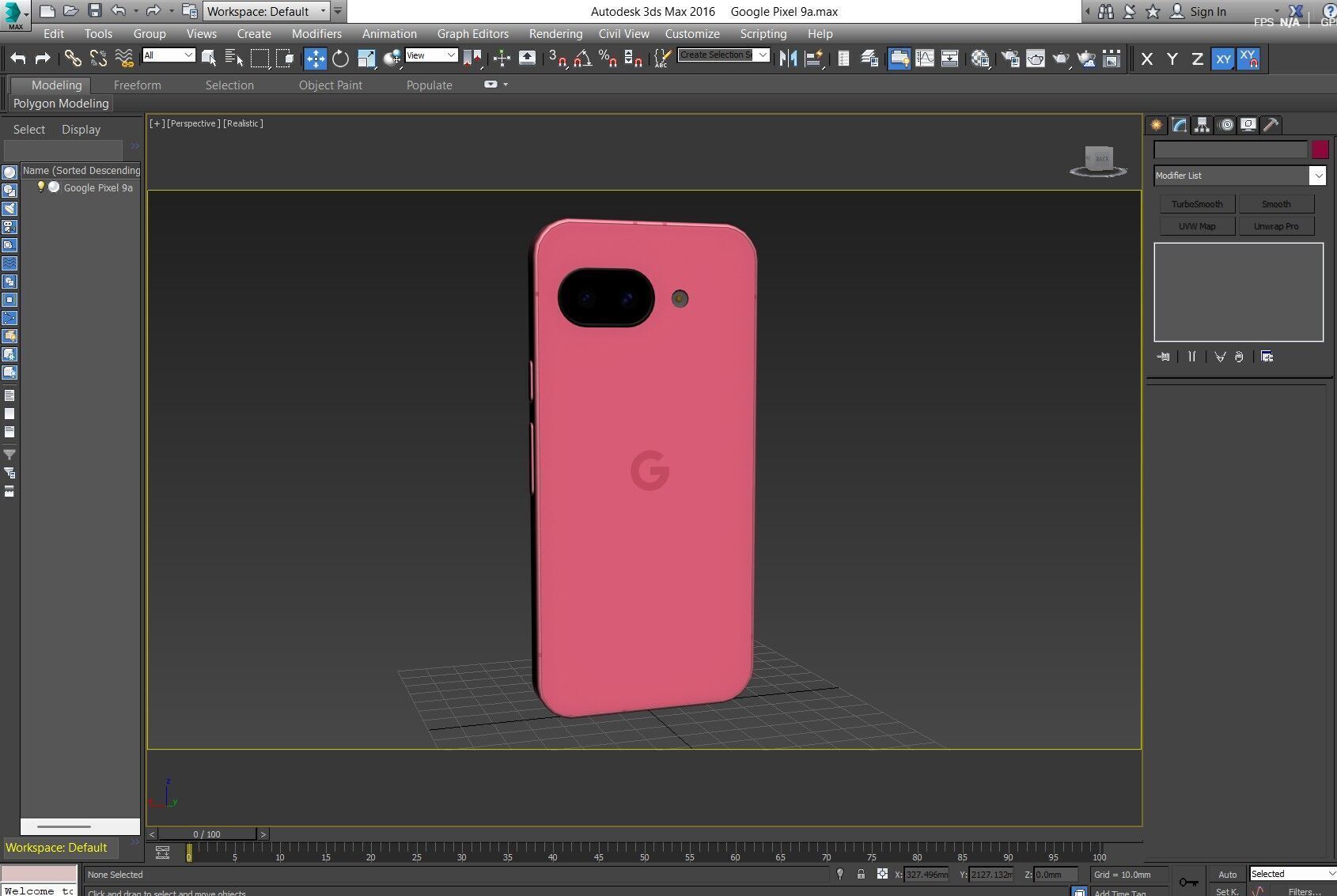Open the Select by Name dialog
The width and height of the screenshot is (1337, 896).
click(x=234, y=58)
